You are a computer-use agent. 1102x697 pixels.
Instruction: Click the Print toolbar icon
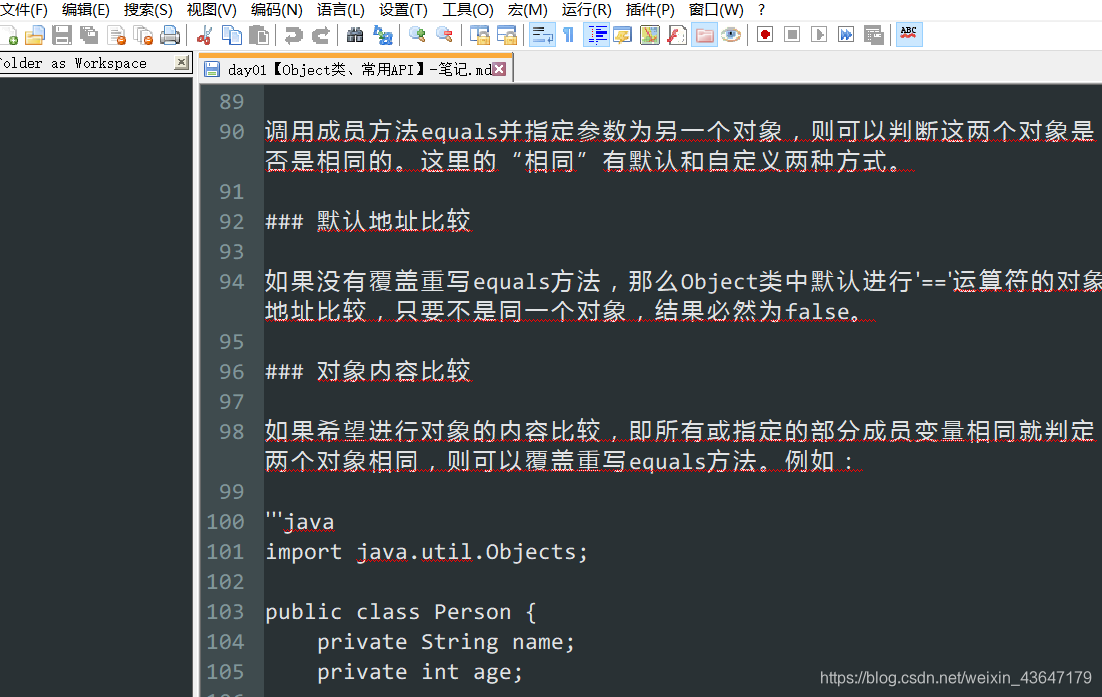pyautogui.click(x=169, y=34)
